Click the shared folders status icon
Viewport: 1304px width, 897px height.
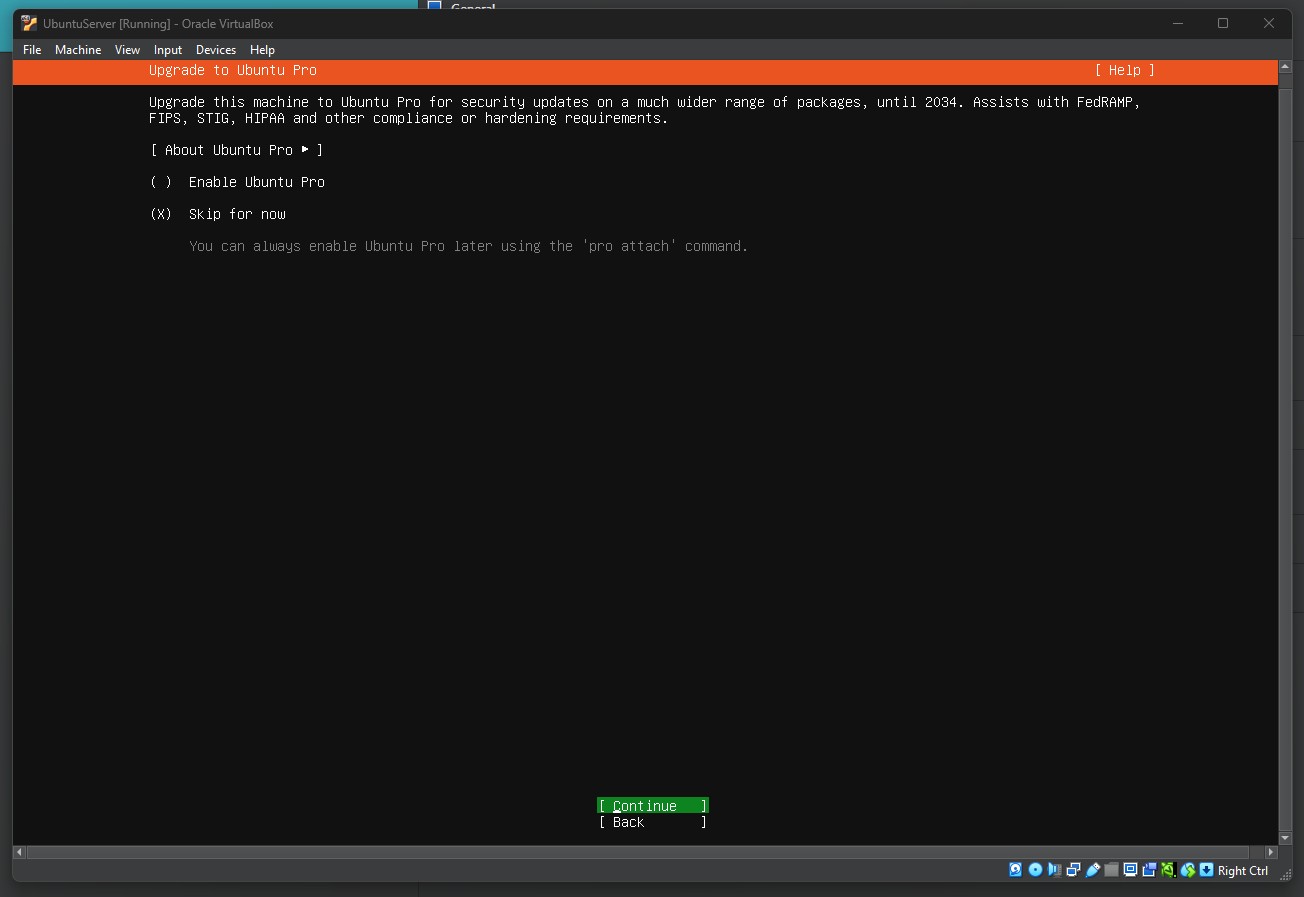[x=1111, y=870]
